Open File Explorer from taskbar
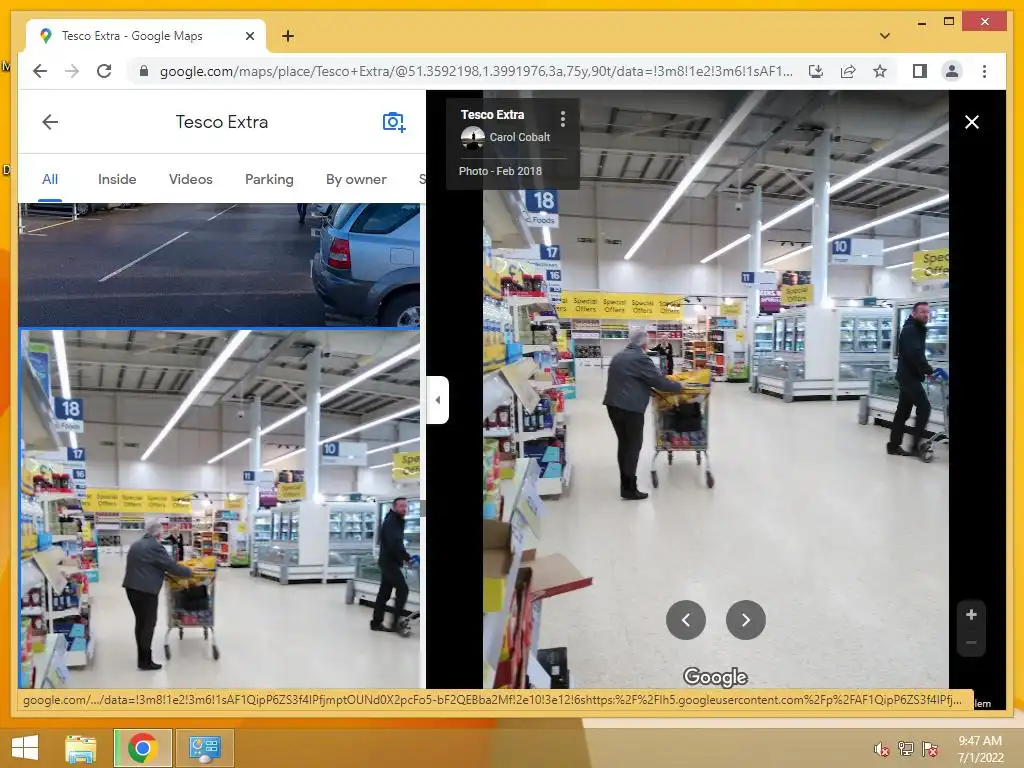Image resolution: width=1024 pixels, height=768 pixels. [81, 748]
